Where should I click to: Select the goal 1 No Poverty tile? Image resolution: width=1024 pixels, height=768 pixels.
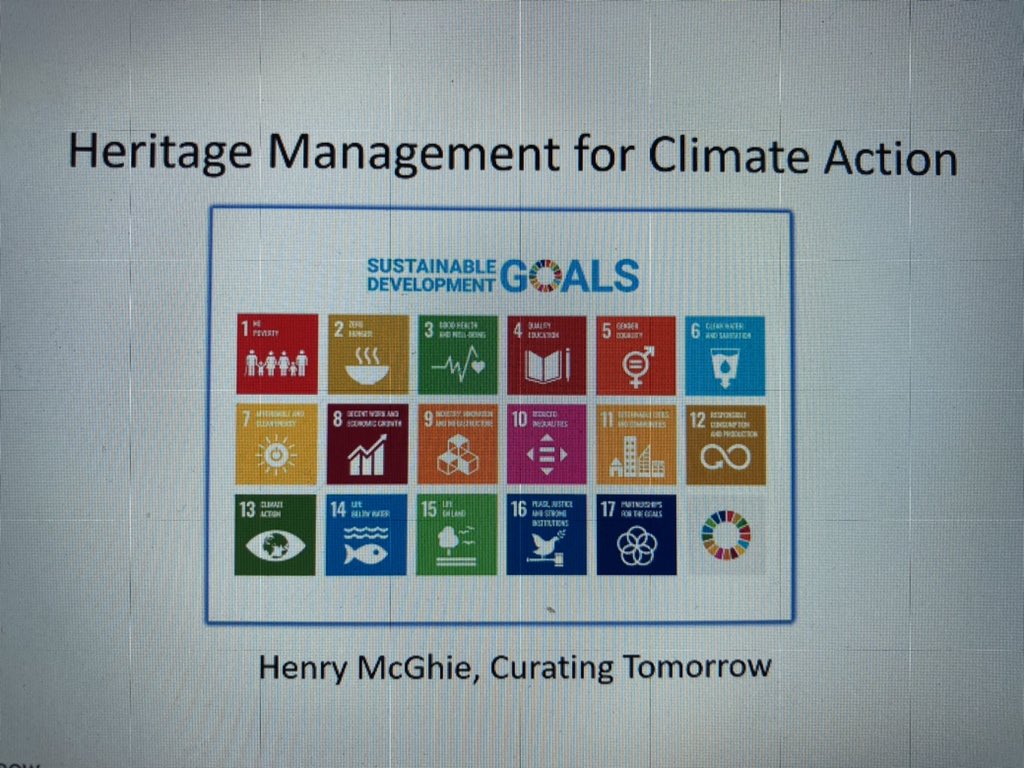coord(277,354)
